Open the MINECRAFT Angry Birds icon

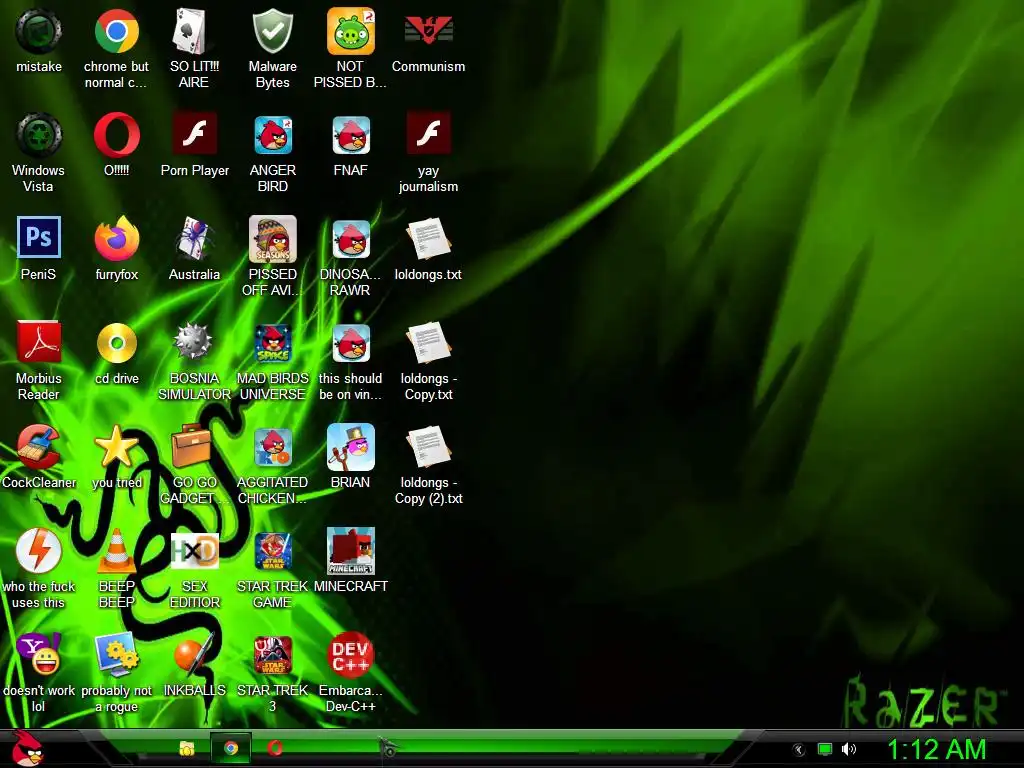click(x=351, y=551)
